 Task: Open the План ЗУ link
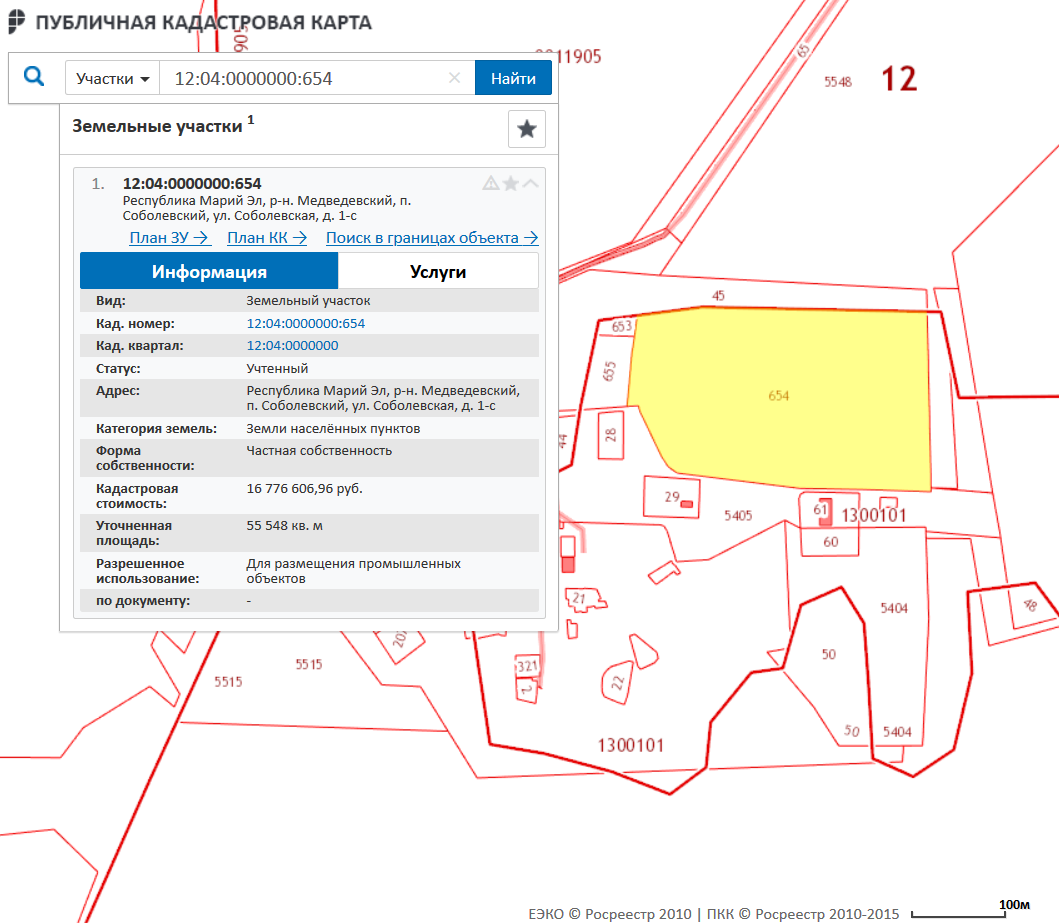click(169, 238)
